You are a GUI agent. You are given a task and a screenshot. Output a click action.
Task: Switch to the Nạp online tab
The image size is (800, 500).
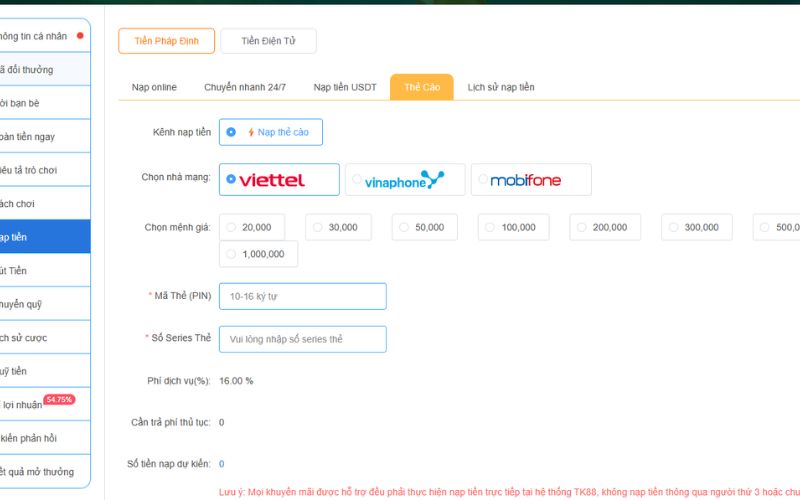tap(154, 87)
